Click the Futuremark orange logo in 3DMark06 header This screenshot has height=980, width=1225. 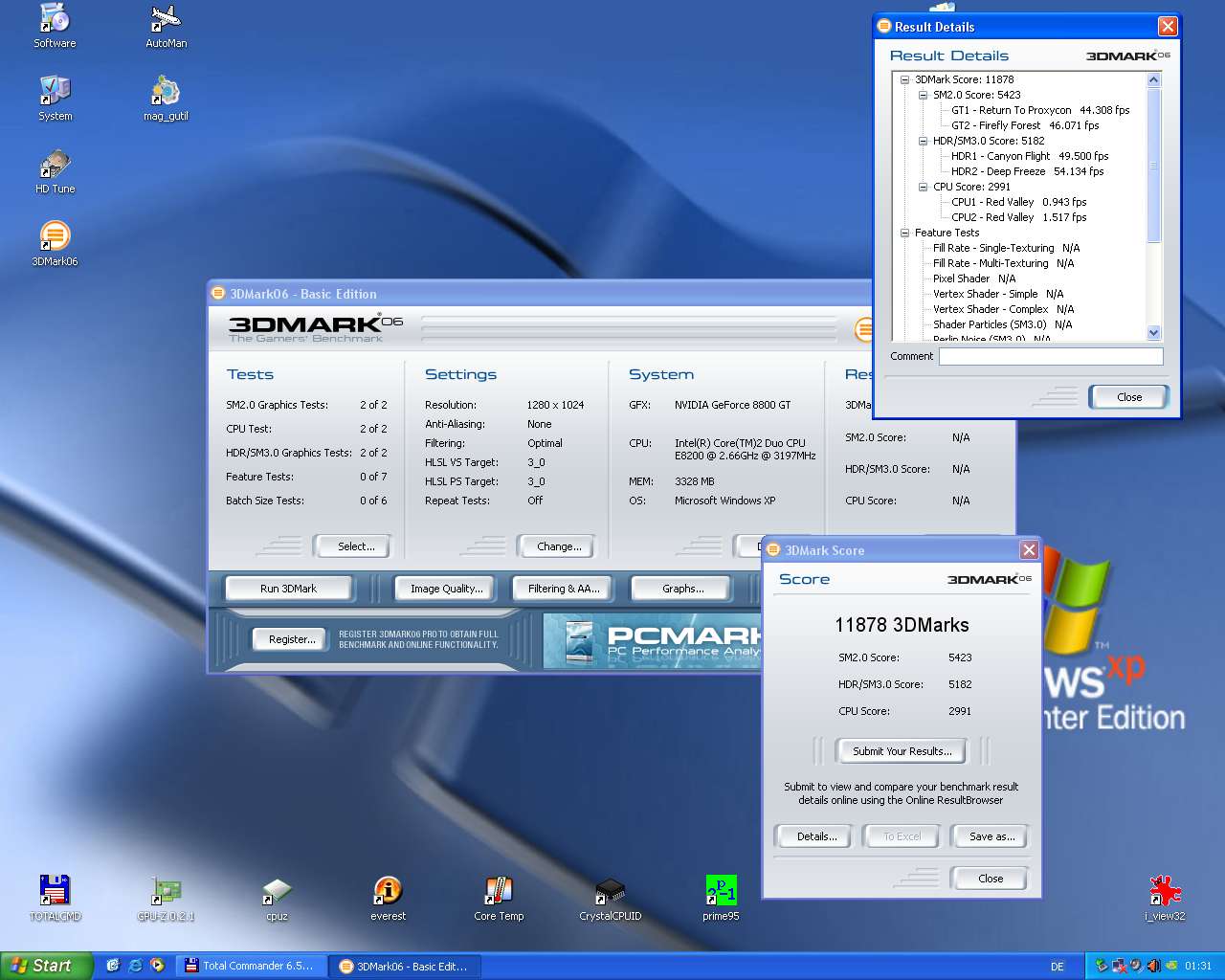pyautogui.click(x=864, y=330)
